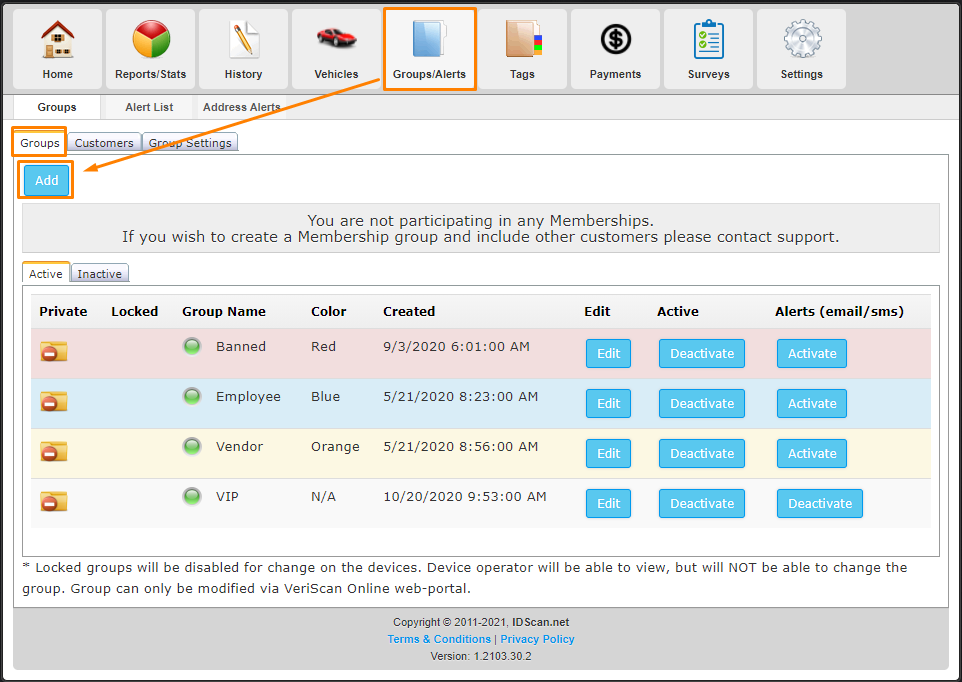Click the green status light beside Banned
The width and height of the screenshot is (962, 682).
(192, 347)
